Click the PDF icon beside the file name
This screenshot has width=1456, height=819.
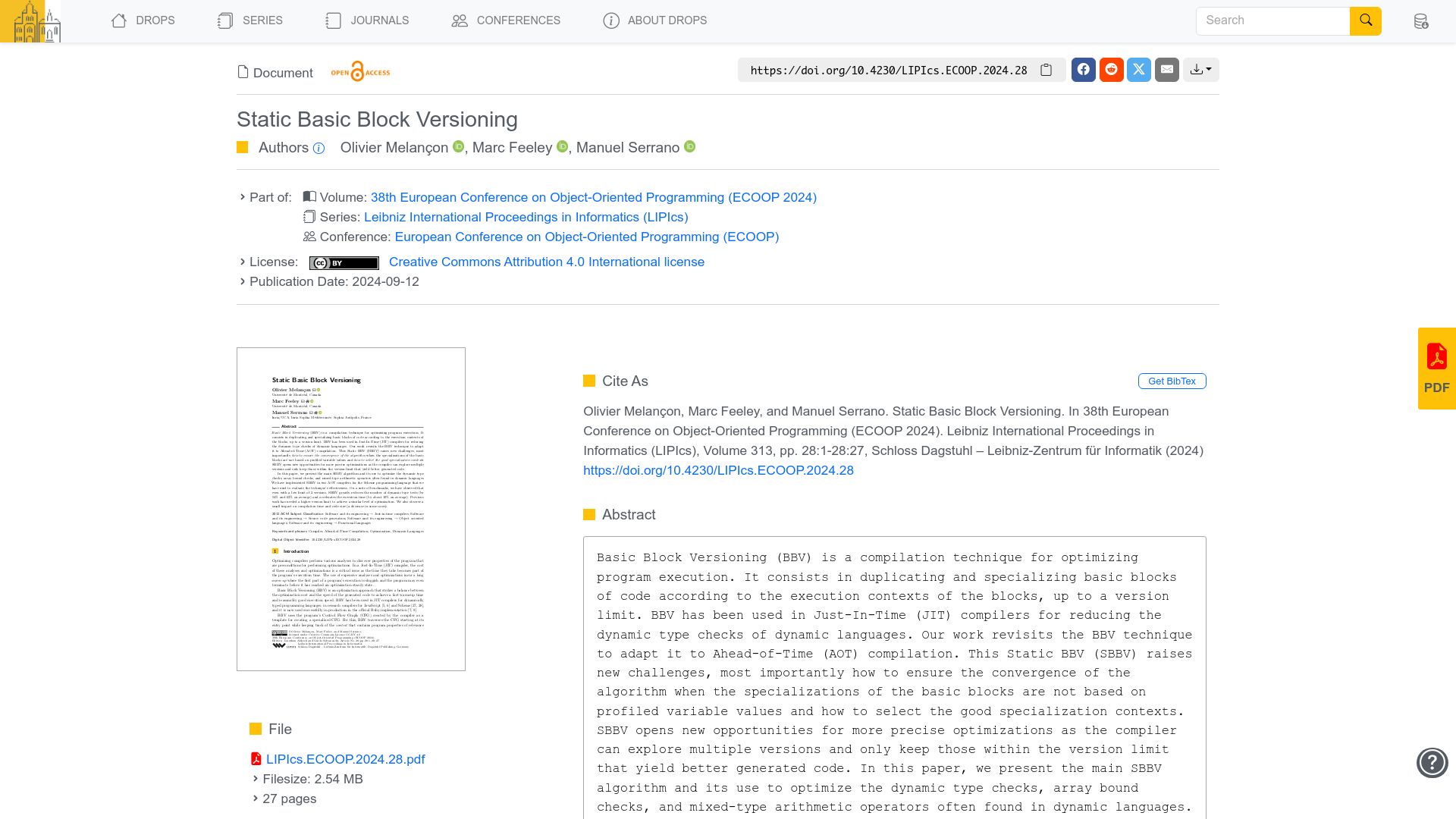point(256,759)
